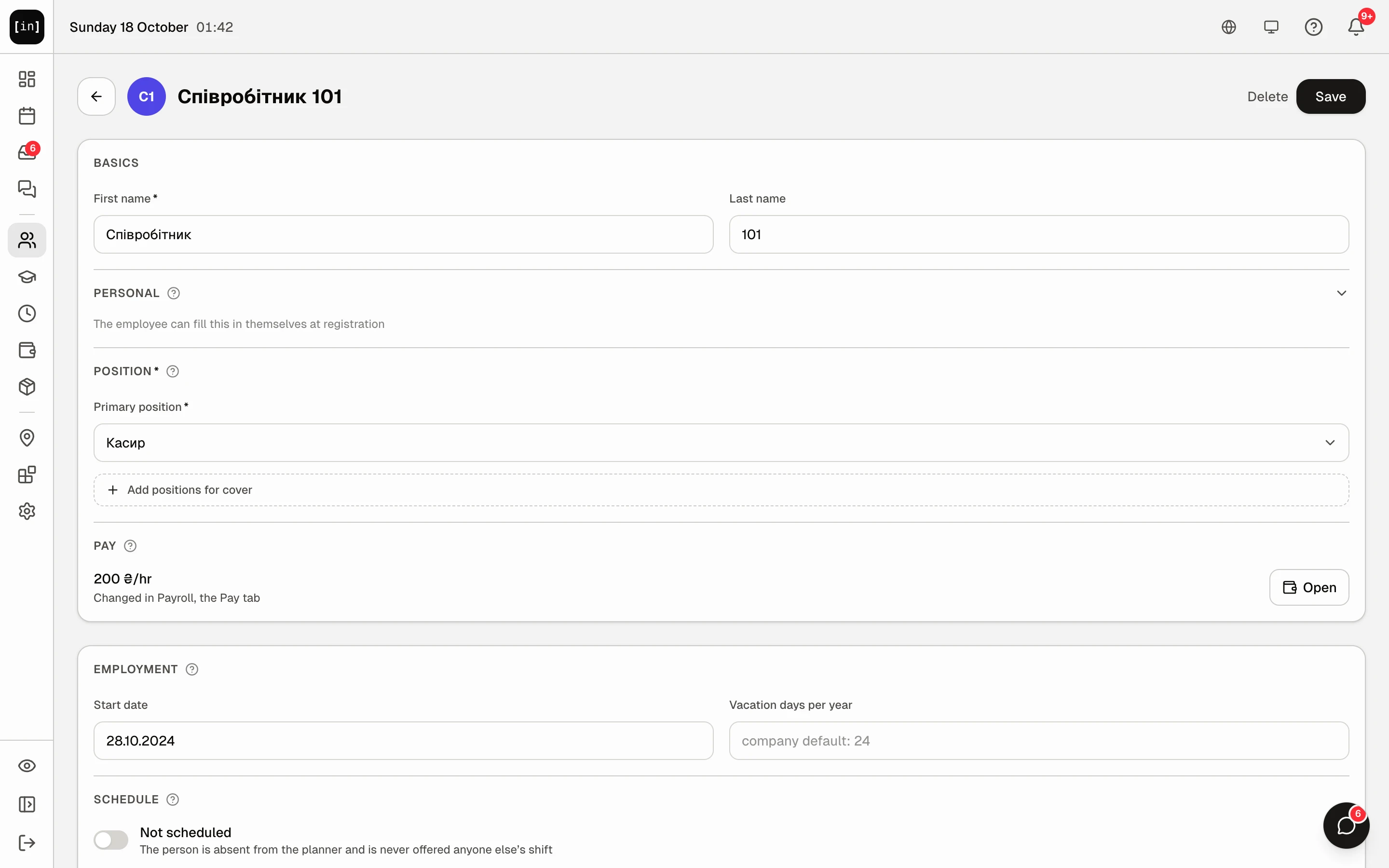Open the clock time tracking icon
The image size is (1389, 868).
(27, 313)
